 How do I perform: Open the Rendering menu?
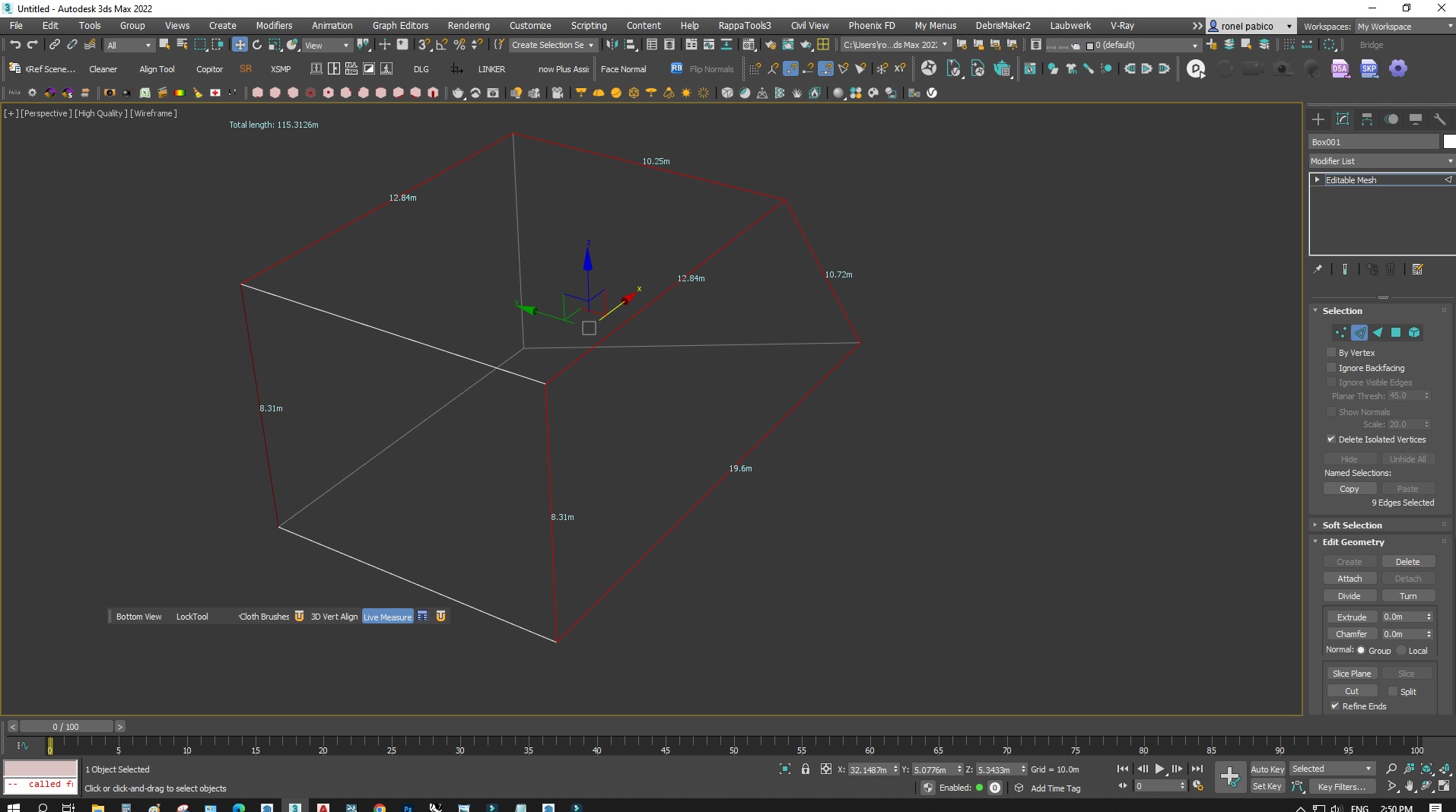pyautogui.click(x=468, y=25)
